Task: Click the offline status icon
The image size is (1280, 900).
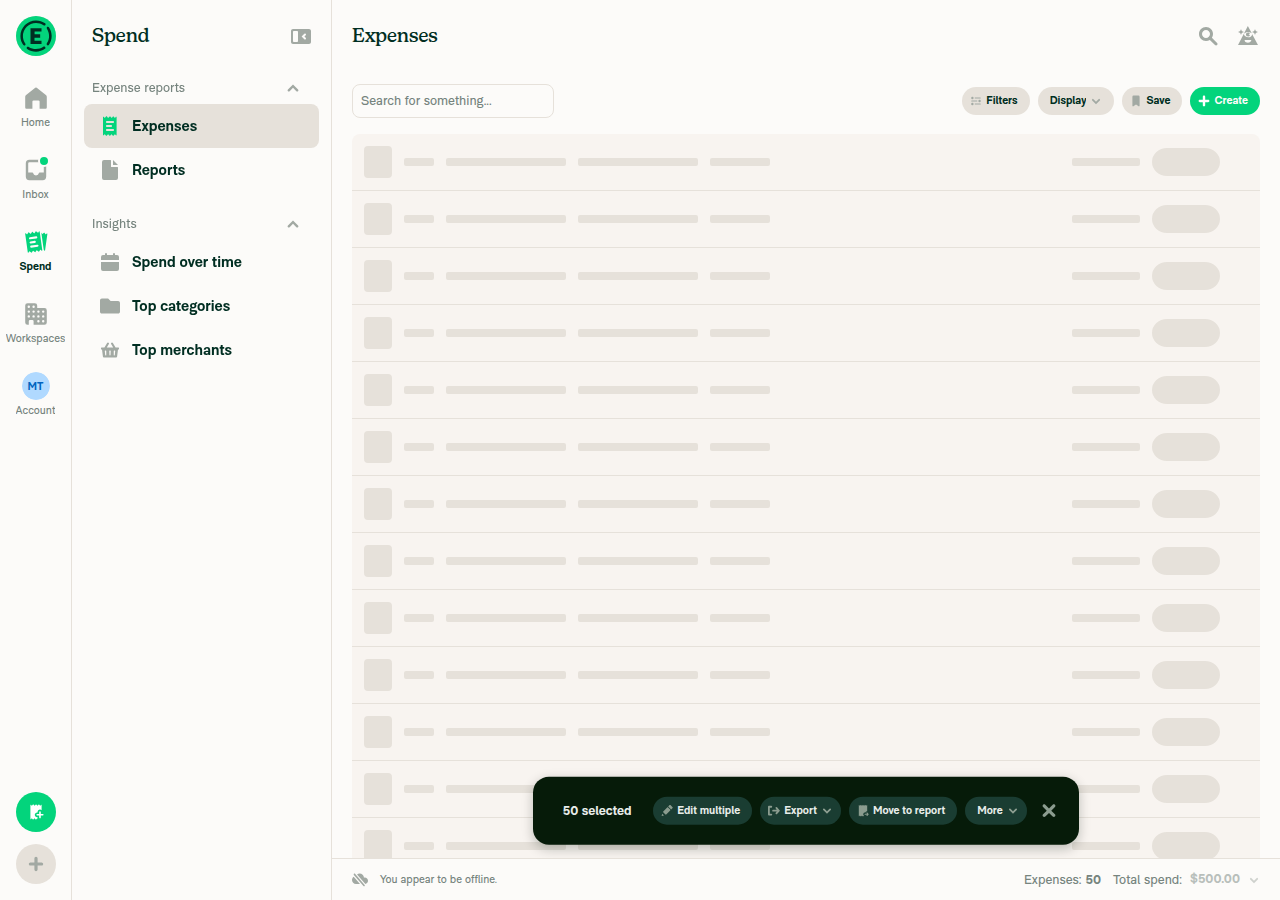Action: (x=360, y=879)
